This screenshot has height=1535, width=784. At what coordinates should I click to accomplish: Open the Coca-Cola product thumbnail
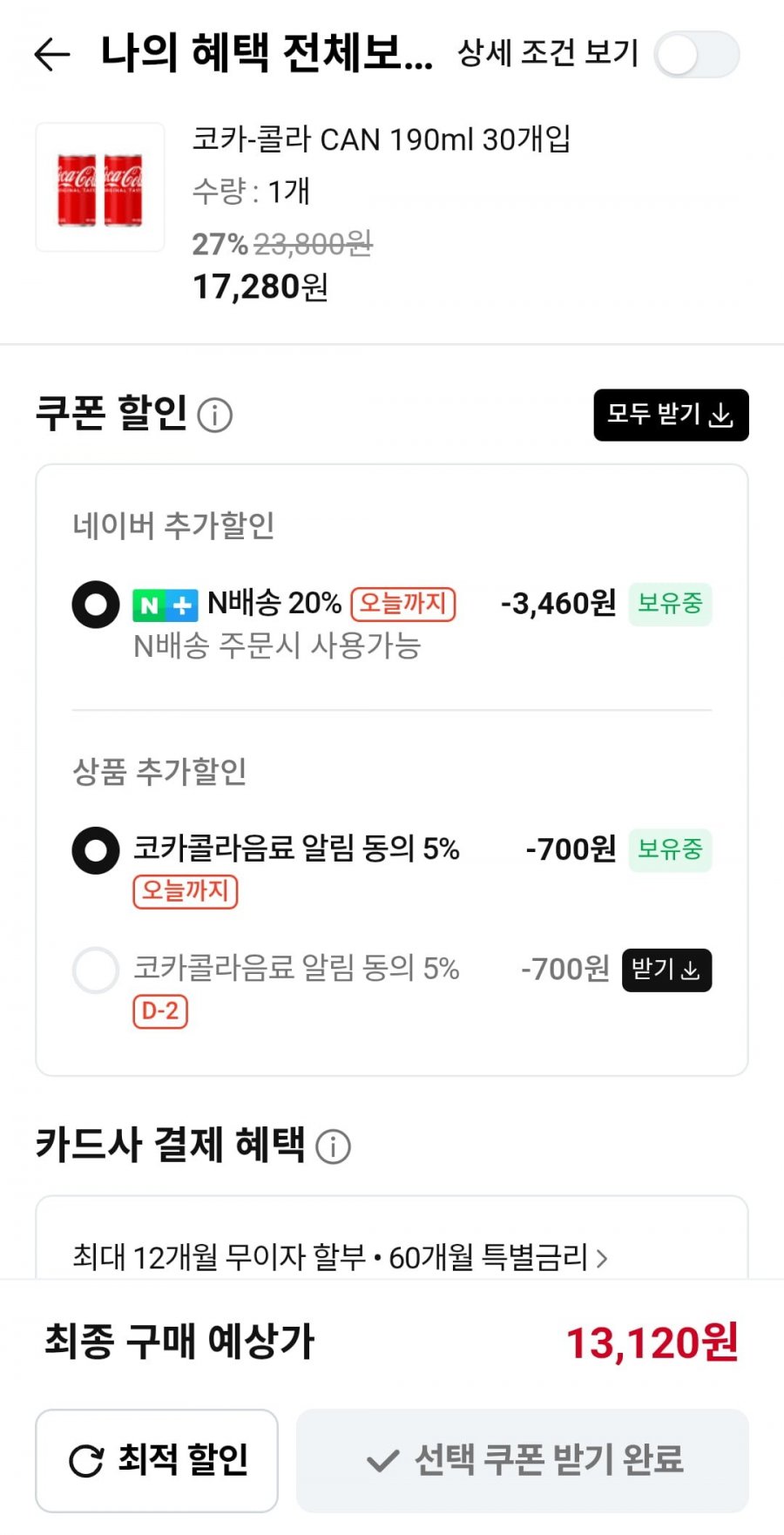(x=100, y=187)
